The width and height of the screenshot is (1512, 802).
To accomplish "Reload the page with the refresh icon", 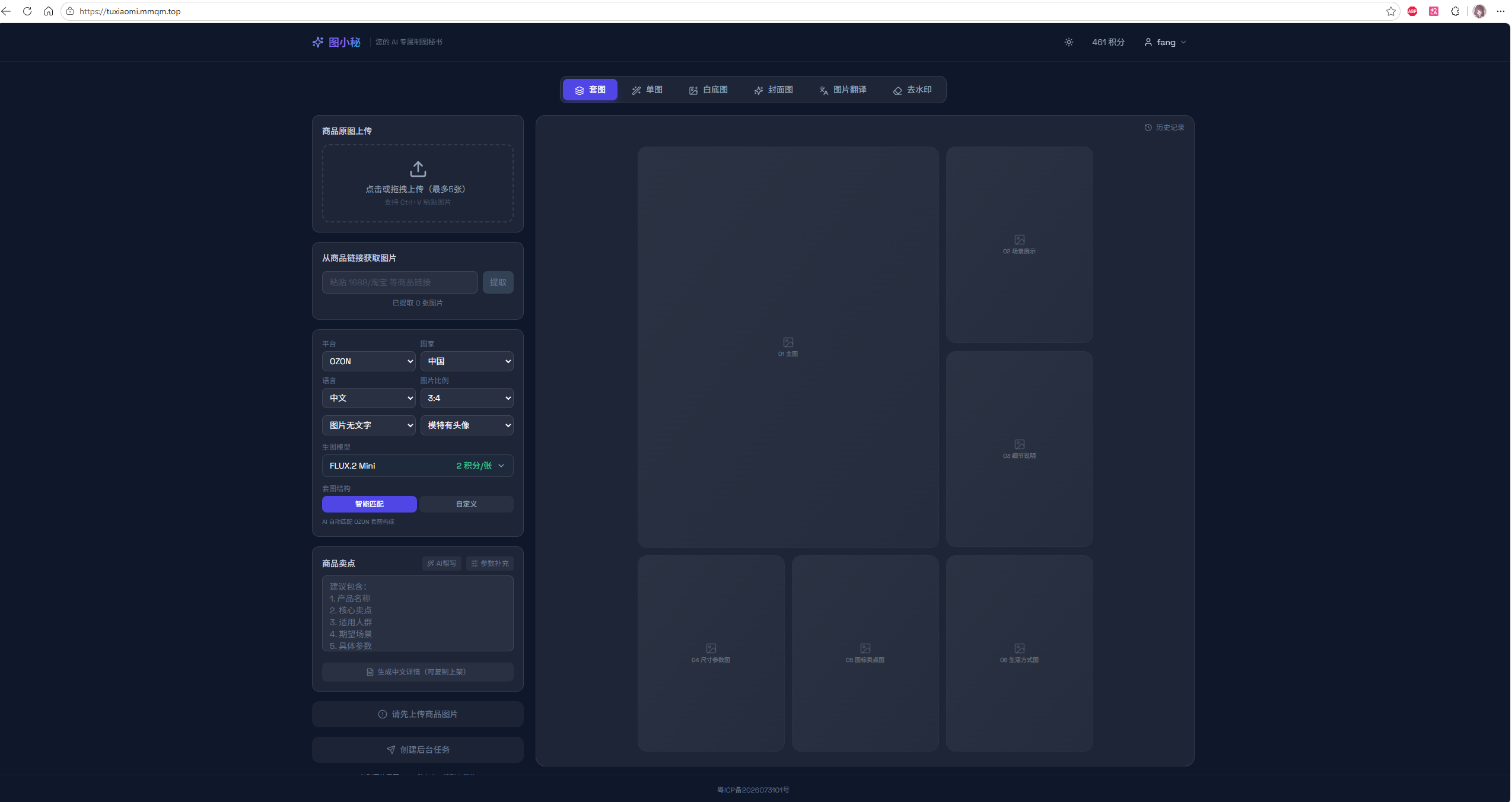I will tap(27, 11).
